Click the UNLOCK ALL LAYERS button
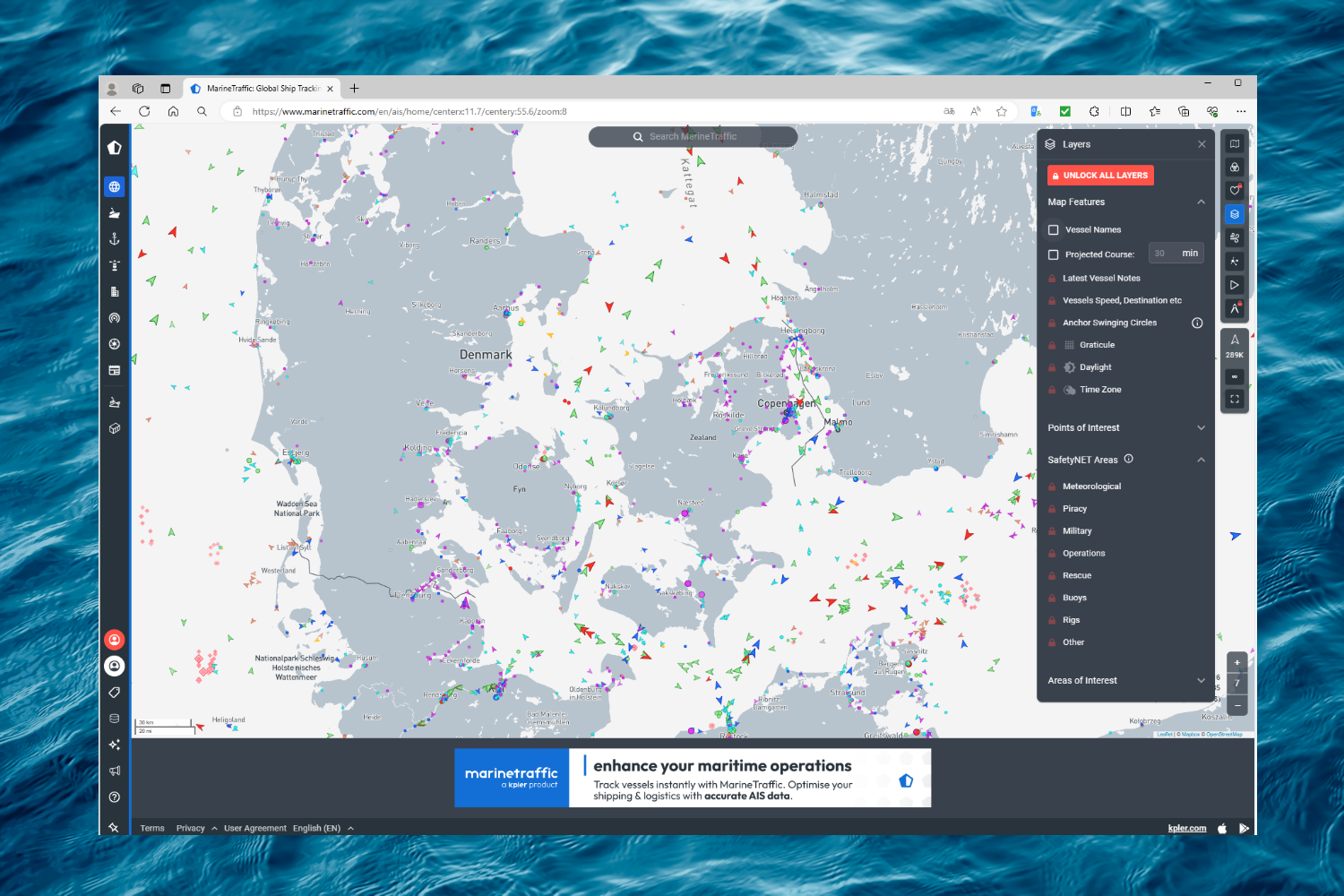The width and height of the screenshot is (1344, 896). (x=1100, y=175)
